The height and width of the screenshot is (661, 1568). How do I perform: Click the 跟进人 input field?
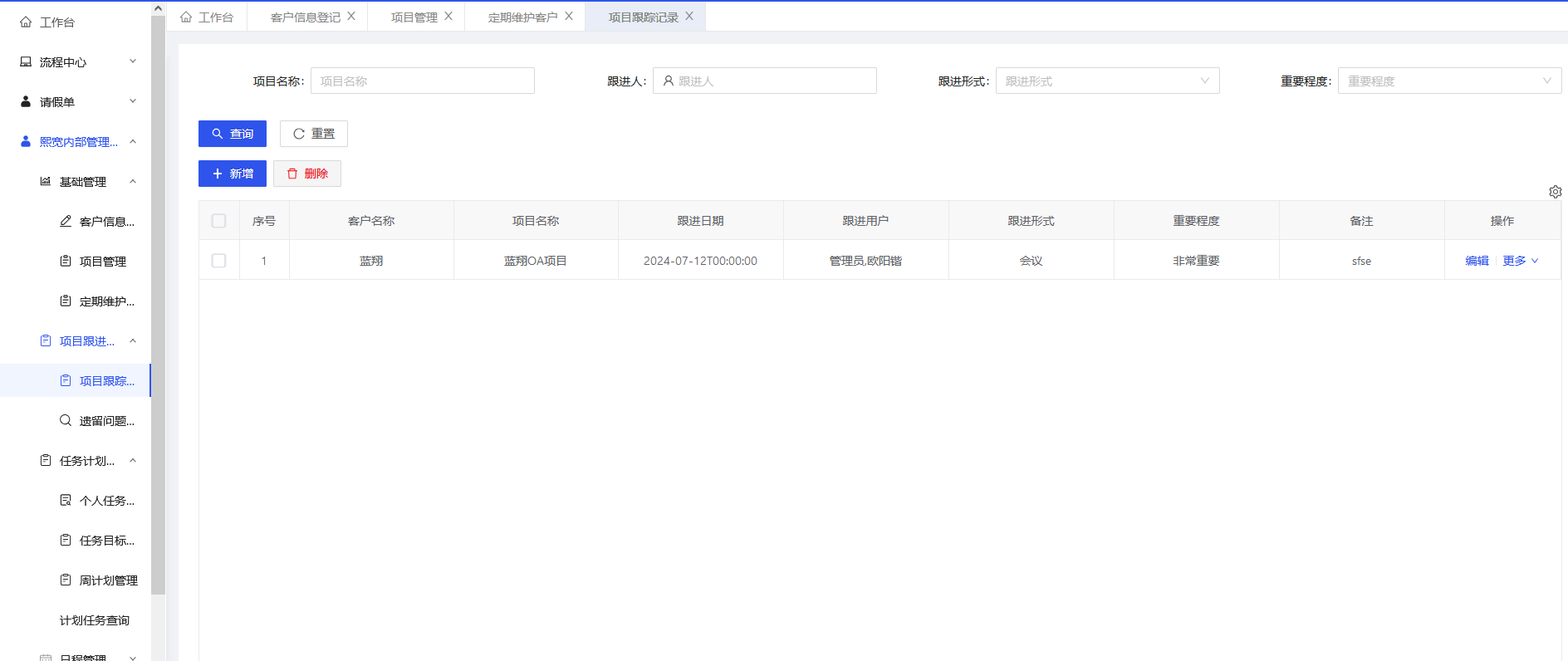[x=765, y=81]
